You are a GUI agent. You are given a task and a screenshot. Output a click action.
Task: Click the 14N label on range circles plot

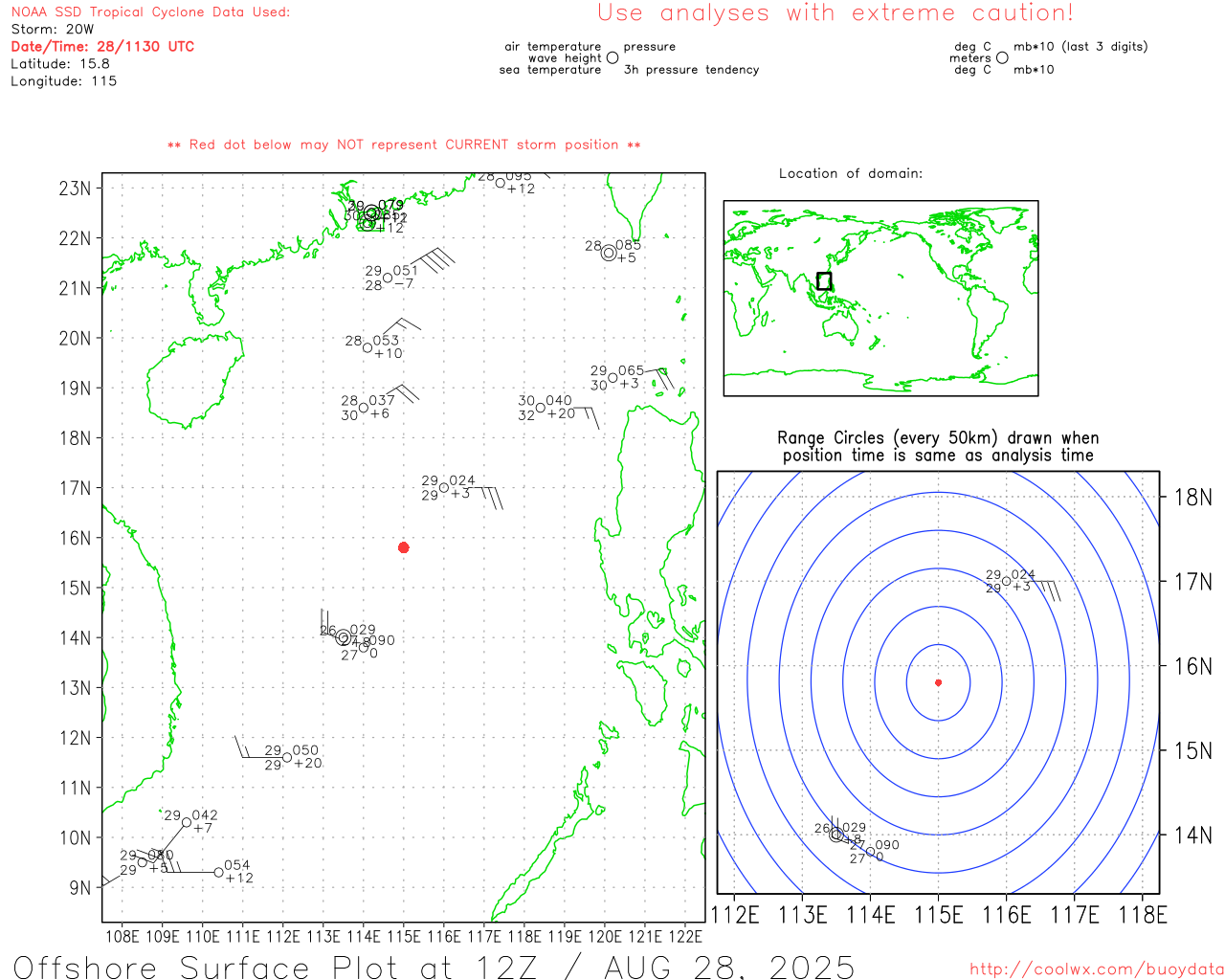[x=1192, y=835]
